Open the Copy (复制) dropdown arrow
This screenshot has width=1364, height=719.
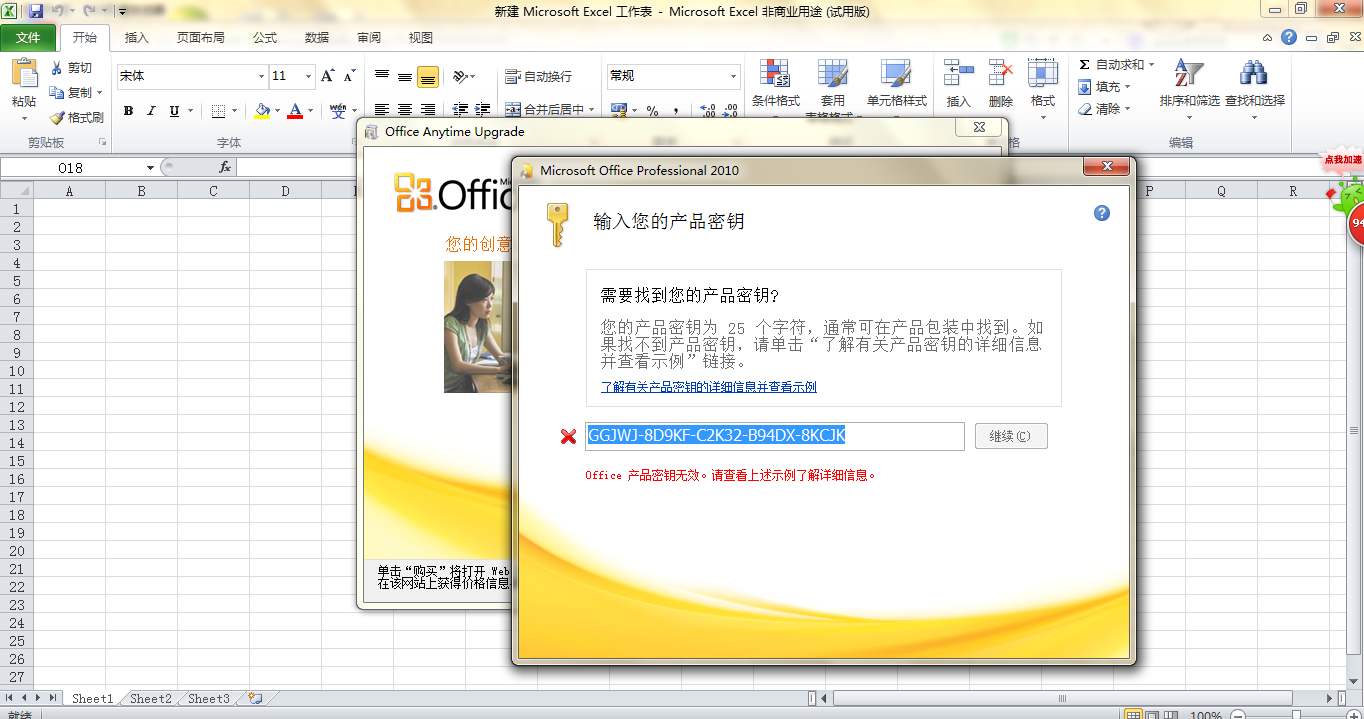tap(100, 93)
